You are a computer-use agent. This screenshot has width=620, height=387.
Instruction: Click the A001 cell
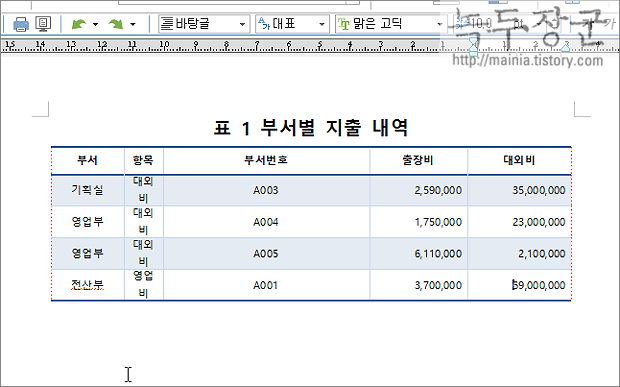(x=266, y=285)
